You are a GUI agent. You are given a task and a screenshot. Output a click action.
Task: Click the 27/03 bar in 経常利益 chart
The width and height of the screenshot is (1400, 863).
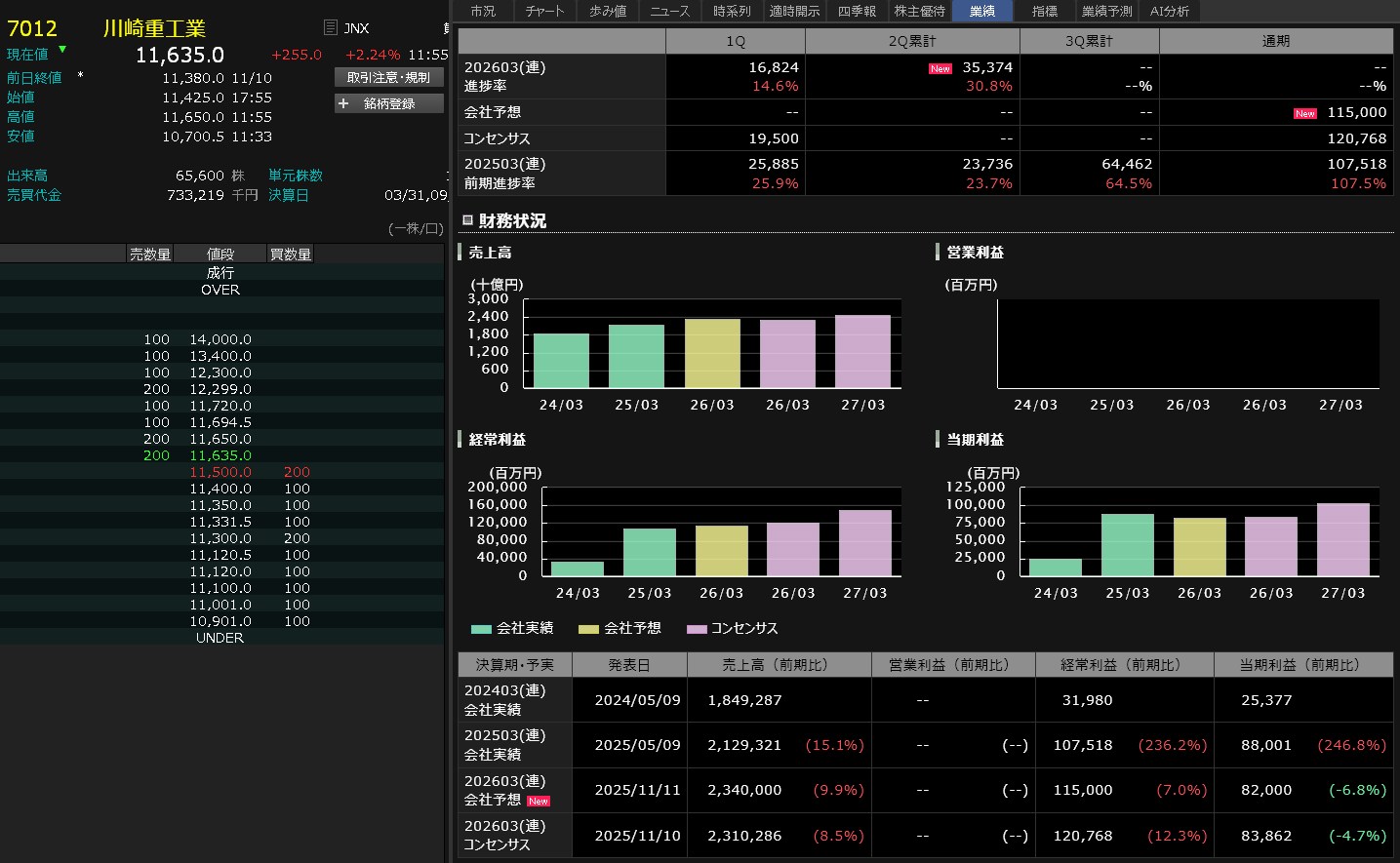pyautogui.click(x=864, y=543)
